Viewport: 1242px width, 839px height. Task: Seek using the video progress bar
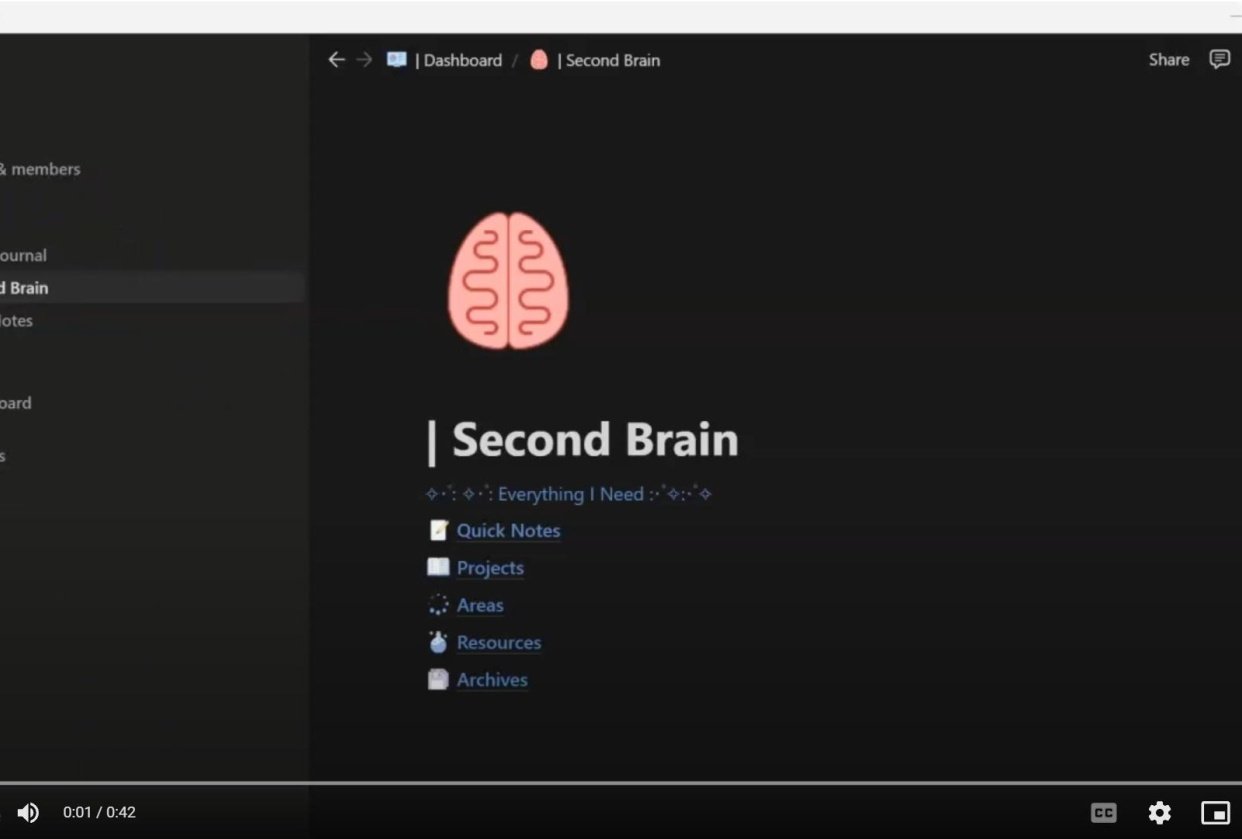[x=621, y=783]
